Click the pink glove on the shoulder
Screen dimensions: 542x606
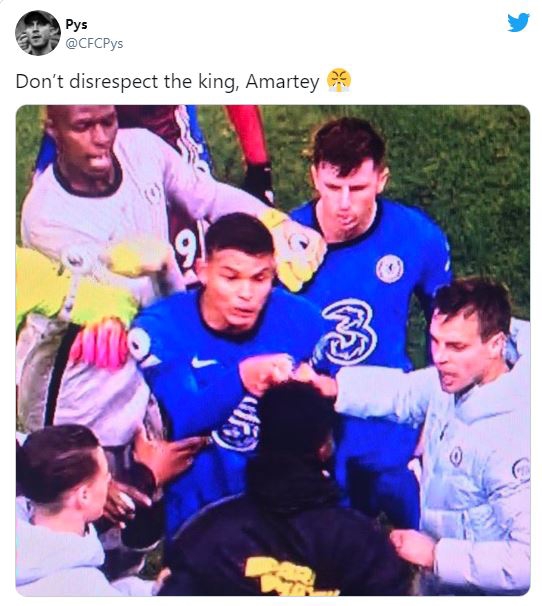[x=99, y=342]
